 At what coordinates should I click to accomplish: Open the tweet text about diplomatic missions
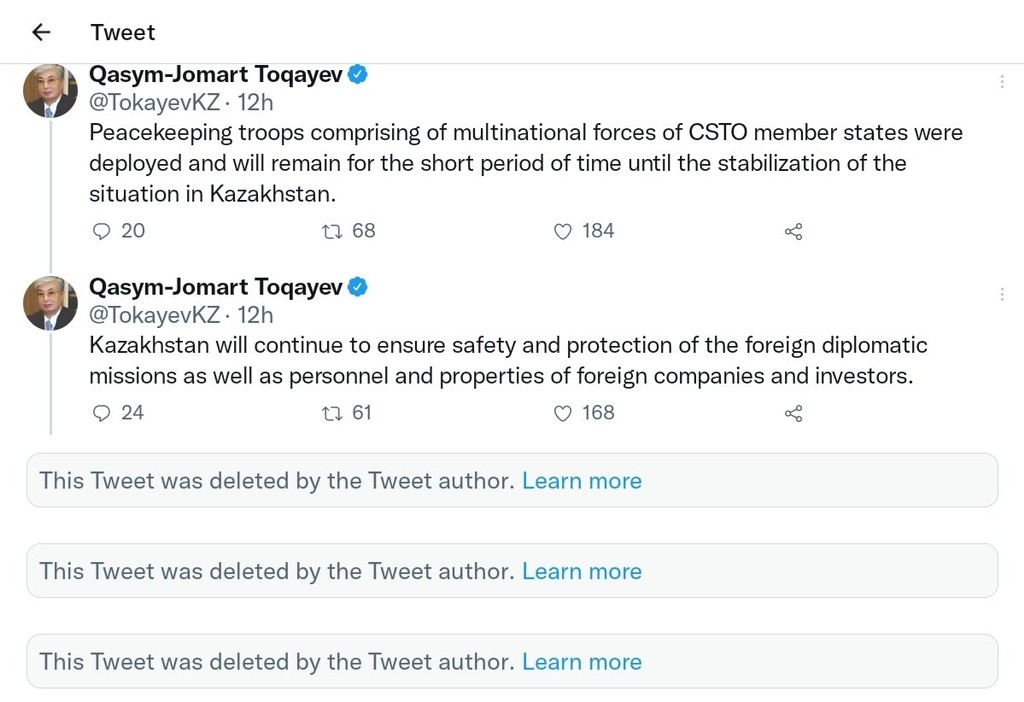pyautogui.click(x=508, y=360)
